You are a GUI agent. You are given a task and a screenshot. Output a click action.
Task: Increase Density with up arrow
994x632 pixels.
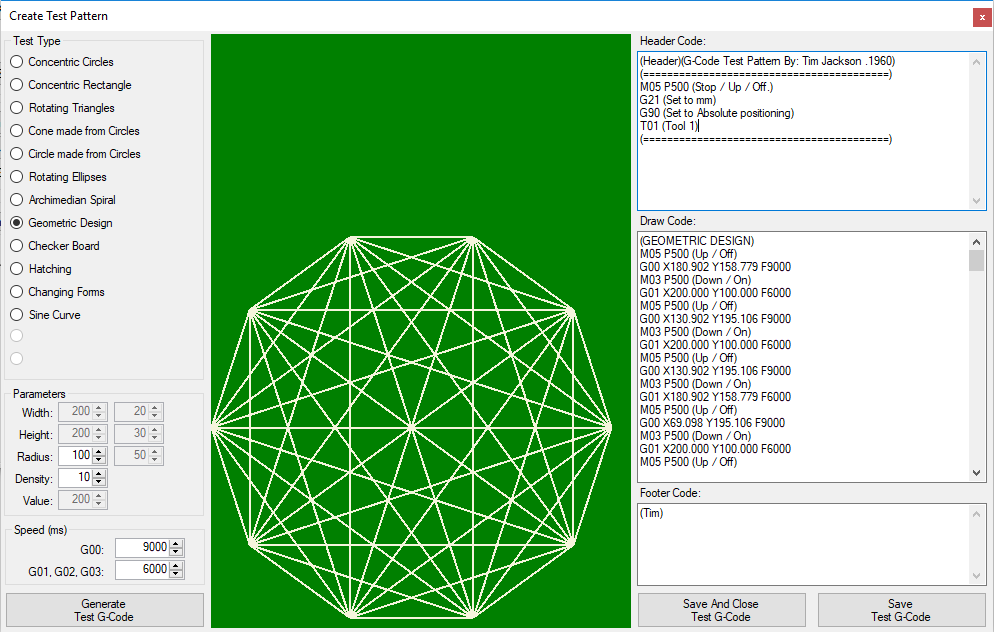coord(99,474)
